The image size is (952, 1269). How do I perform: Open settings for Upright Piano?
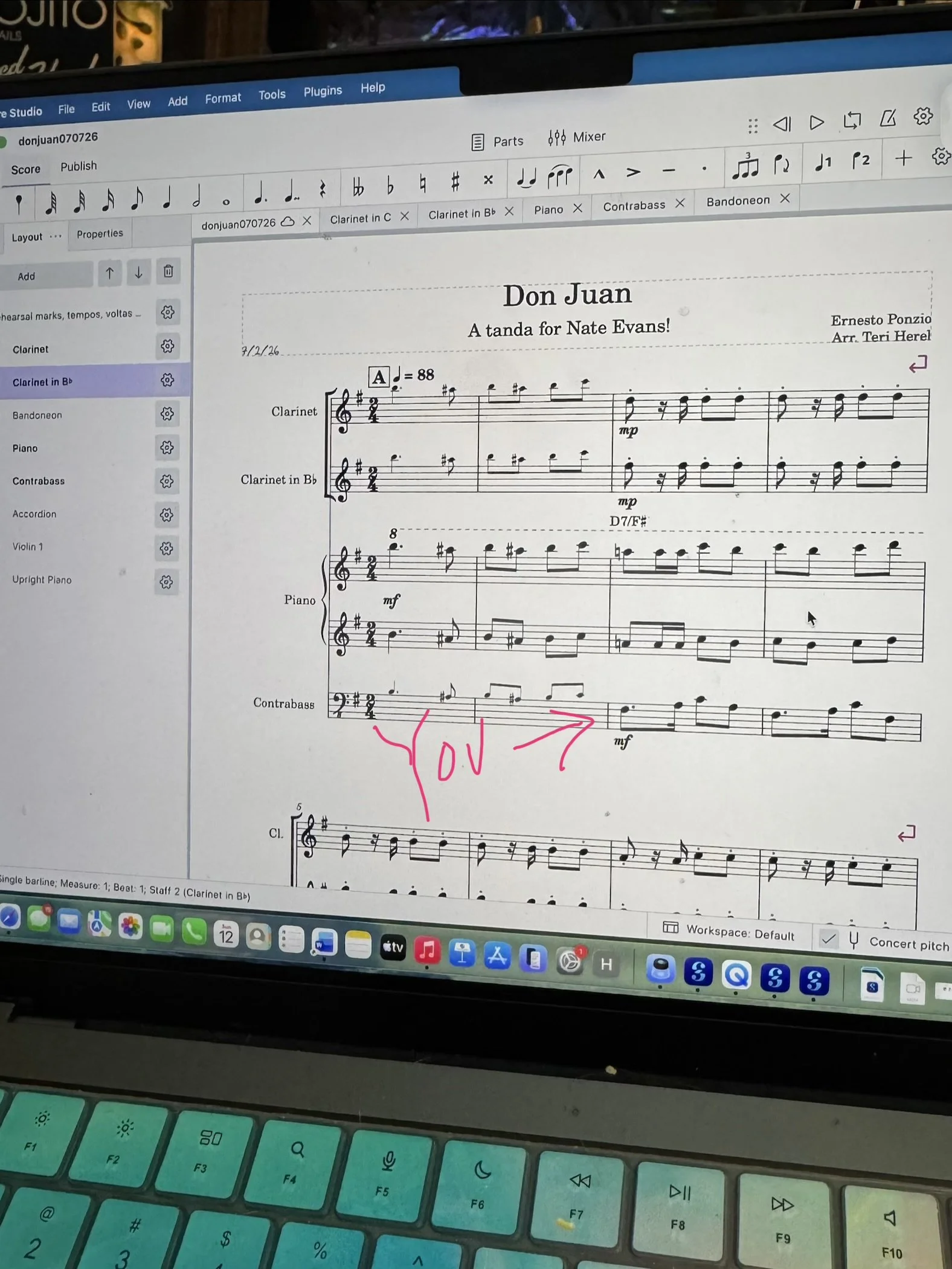(167, 583)
